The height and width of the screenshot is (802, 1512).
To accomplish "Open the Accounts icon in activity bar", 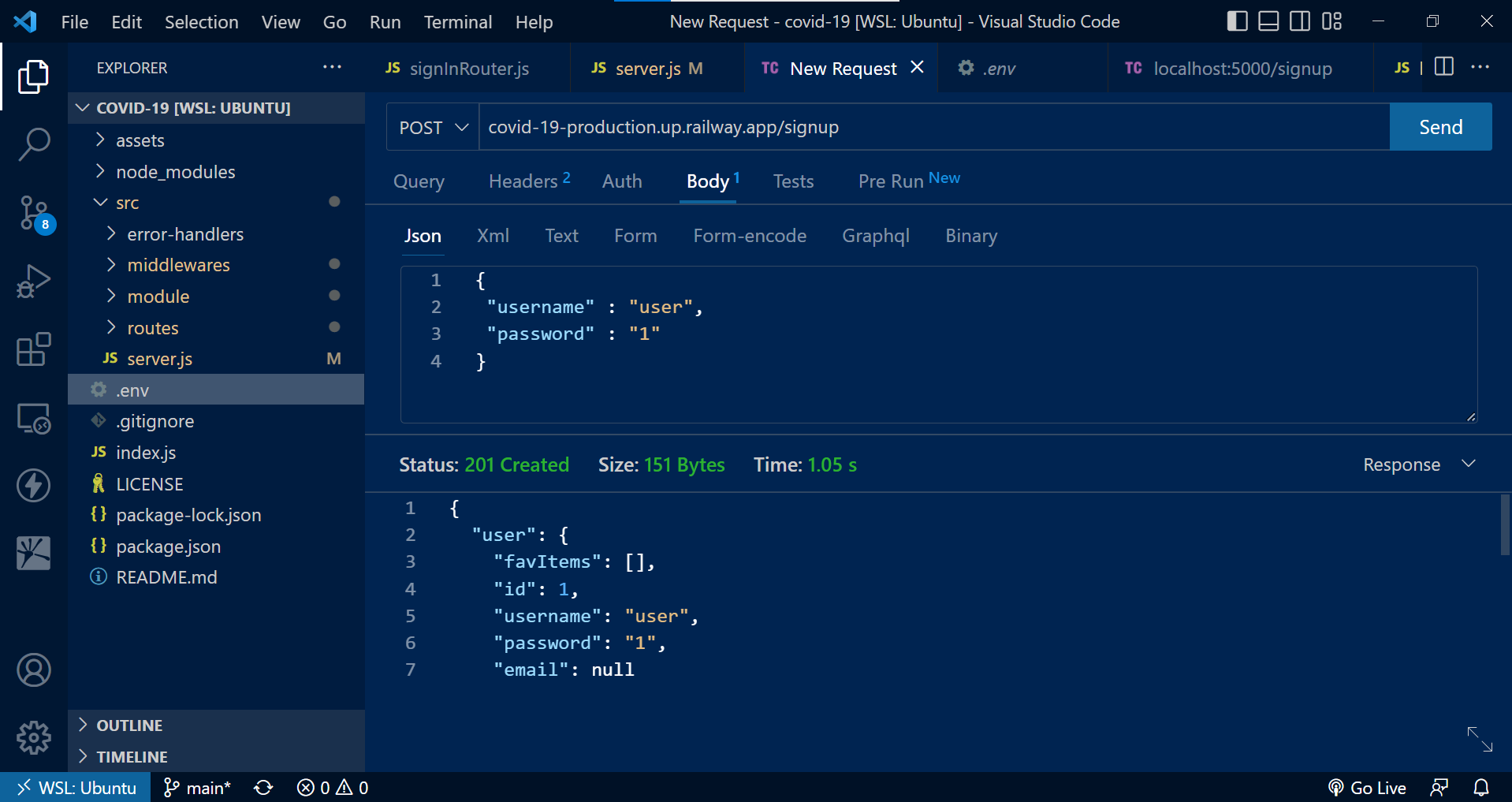I will [33, 670].
